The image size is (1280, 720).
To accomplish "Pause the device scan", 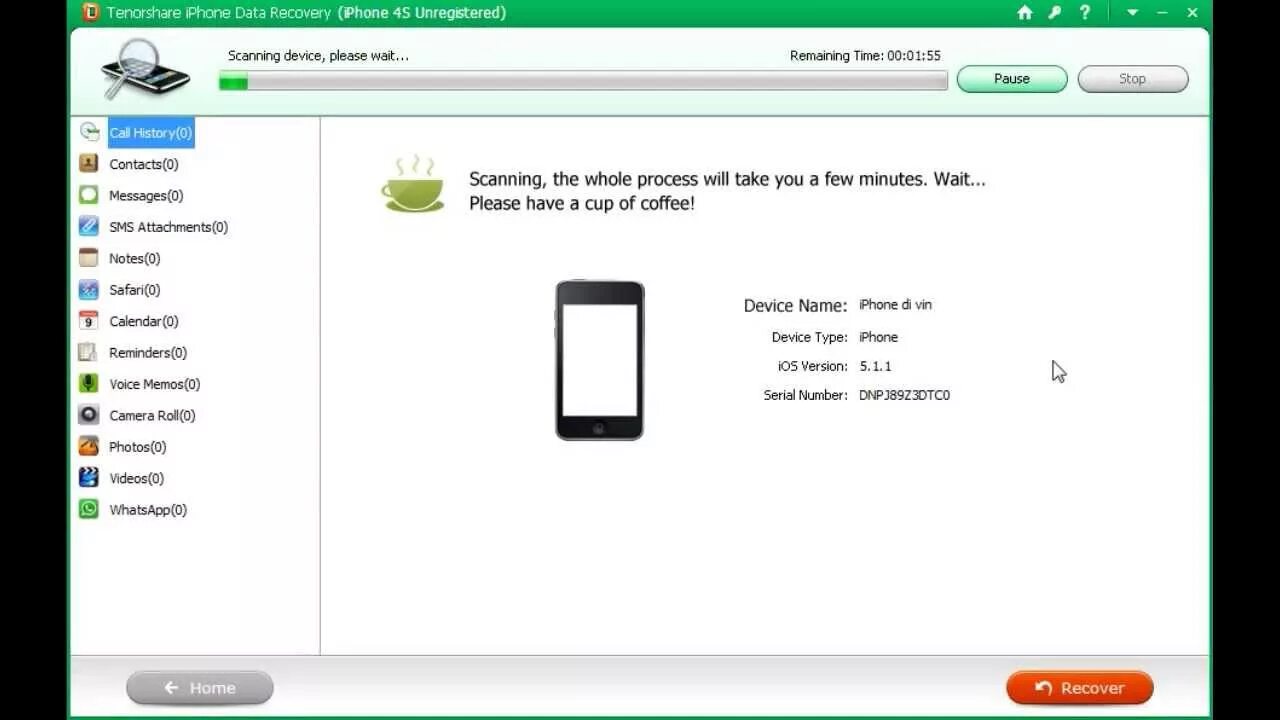I will click(1012, 79).
